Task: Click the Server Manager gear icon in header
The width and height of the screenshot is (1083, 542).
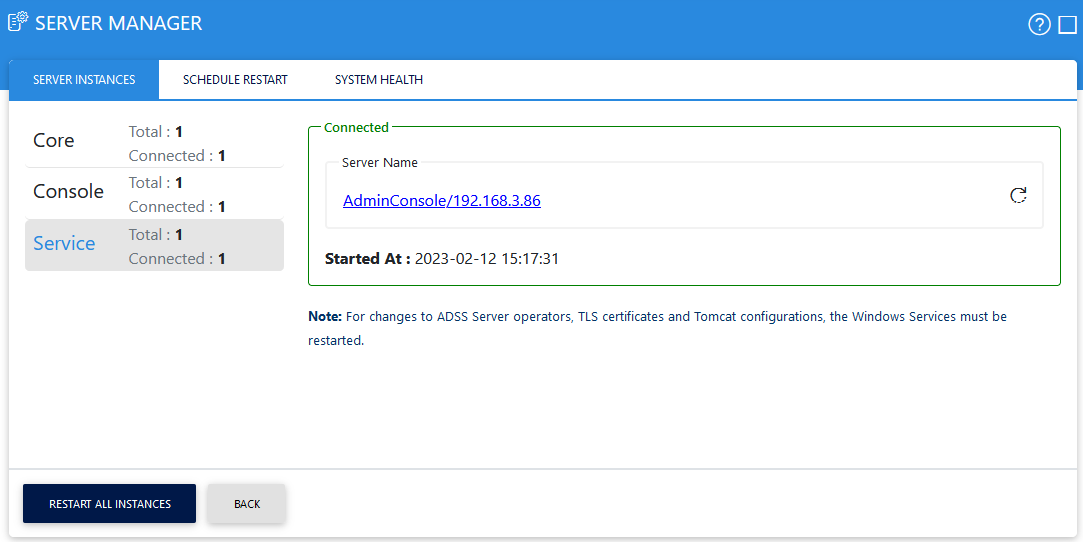Action: tap(18, 22)
